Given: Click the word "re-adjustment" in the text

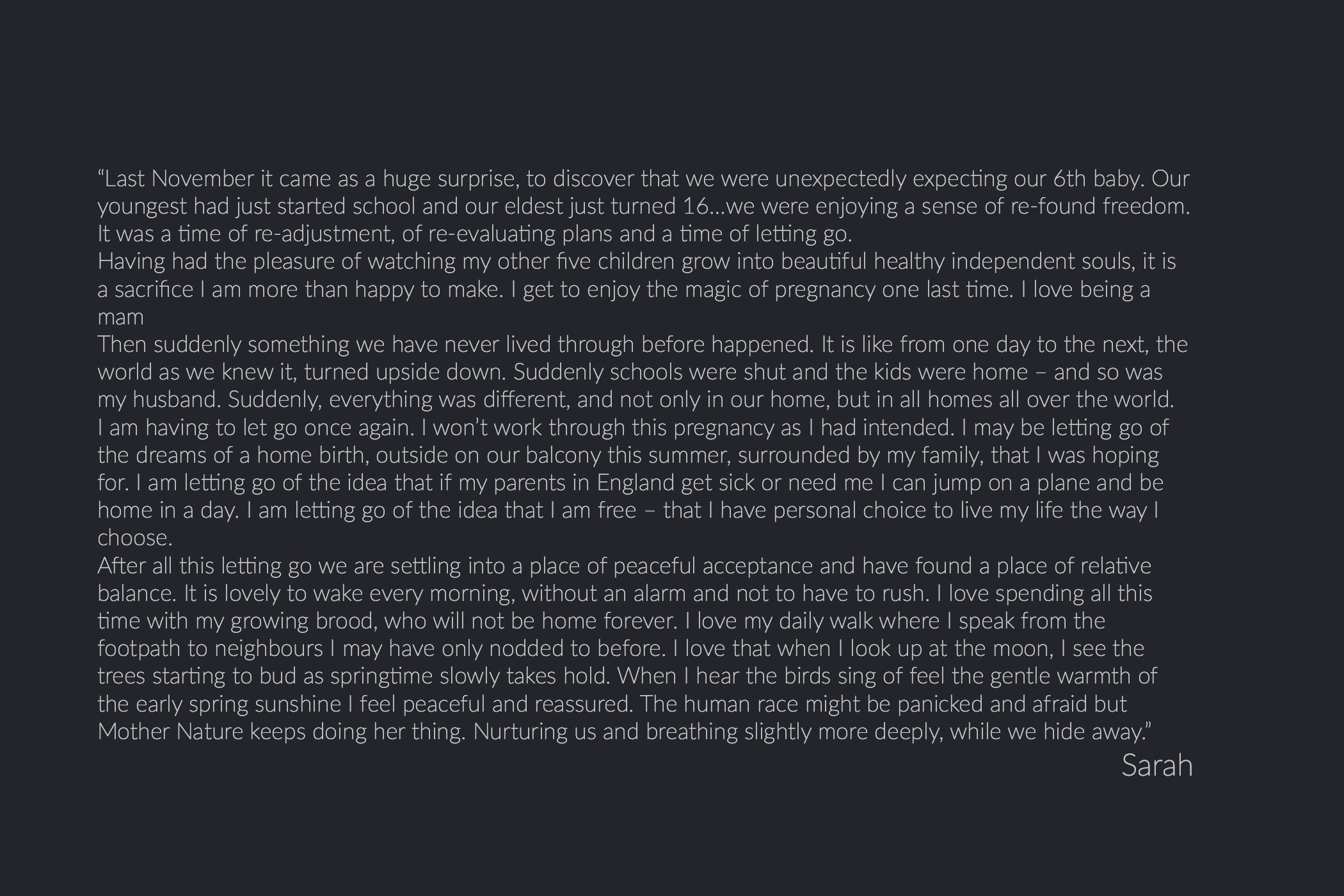Looking at the screenshot, I should click(x=323, y=234).
